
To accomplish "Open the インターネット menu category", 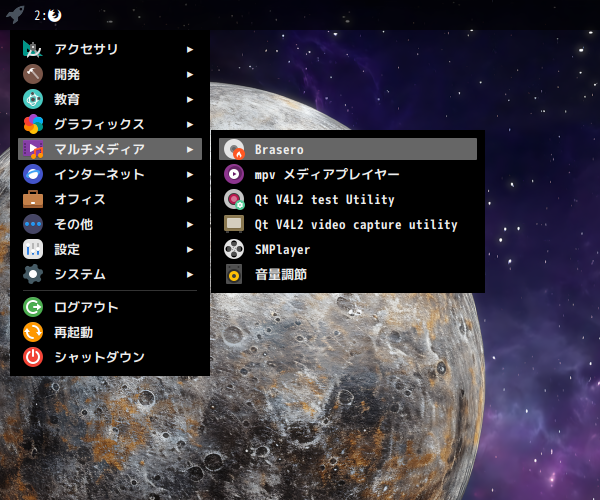I will [110, 174].
